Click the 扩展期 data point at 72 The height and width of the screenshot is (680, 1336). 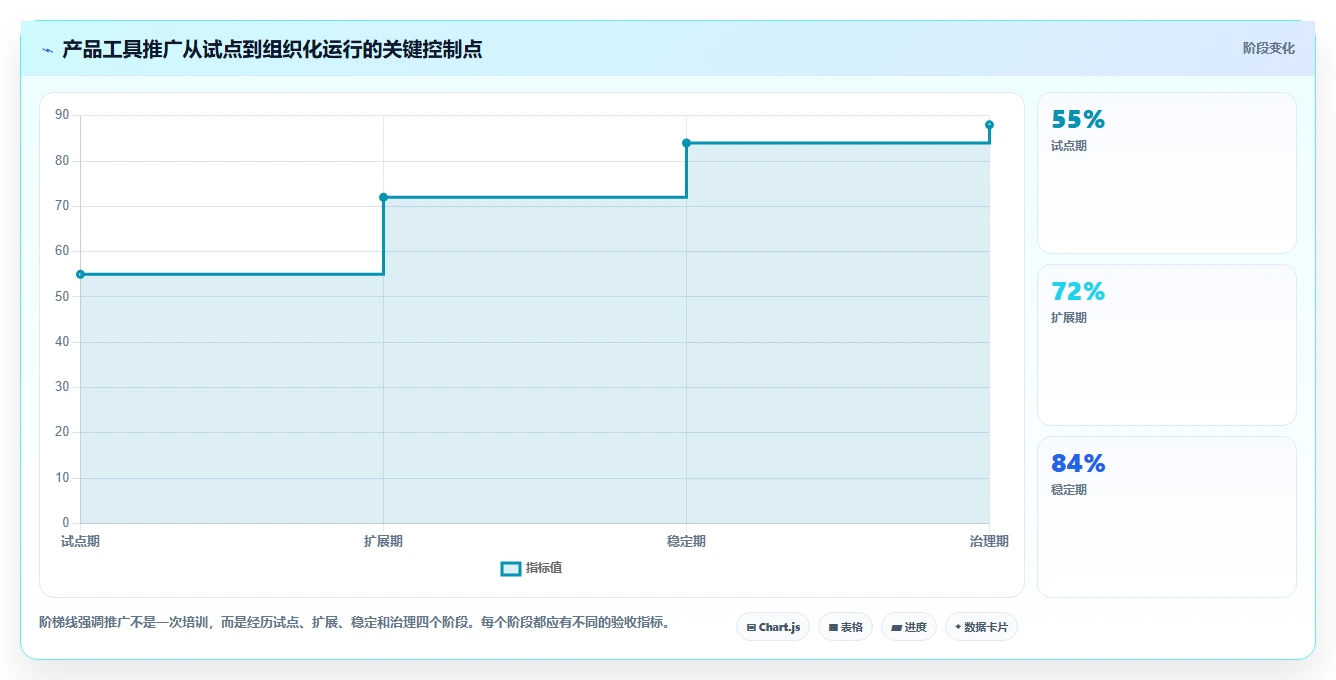coord(383,197)
